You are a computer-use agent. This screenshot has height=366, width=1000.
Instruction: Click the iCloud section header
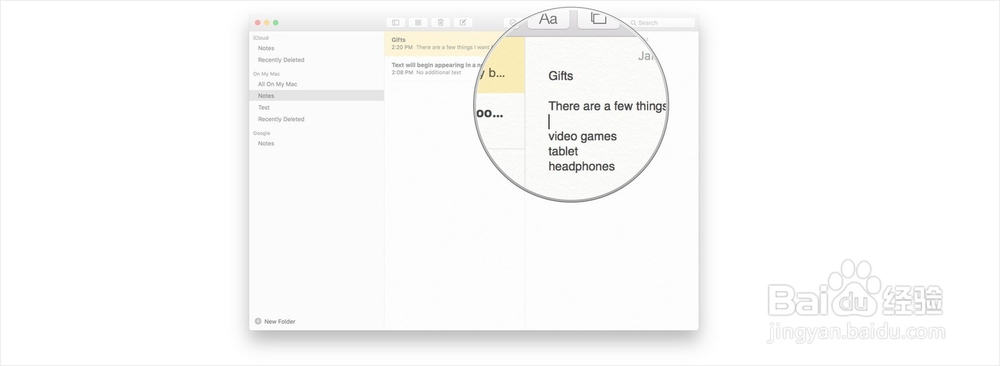click(261, 38)
